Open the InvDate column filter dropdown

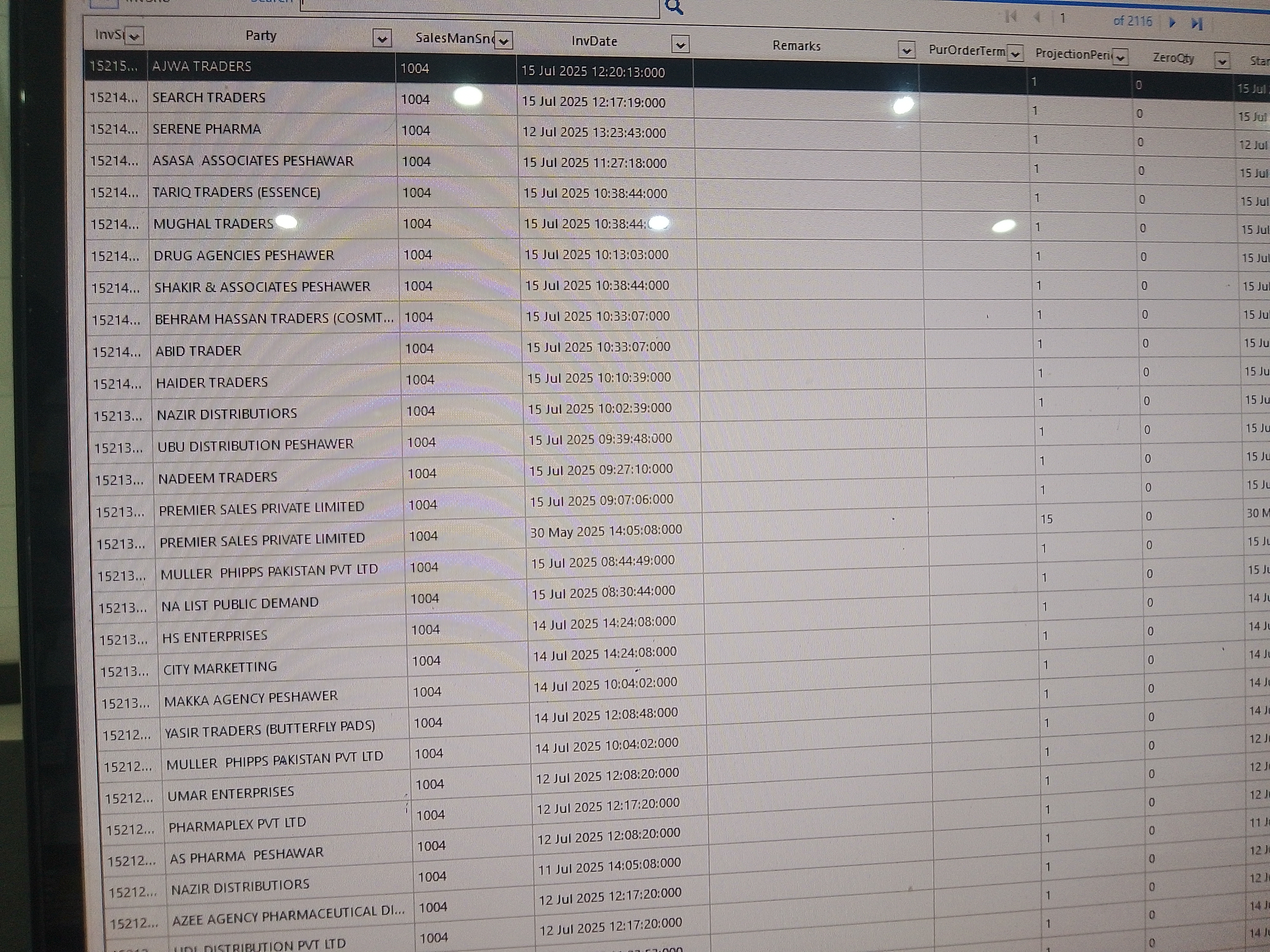680,44
